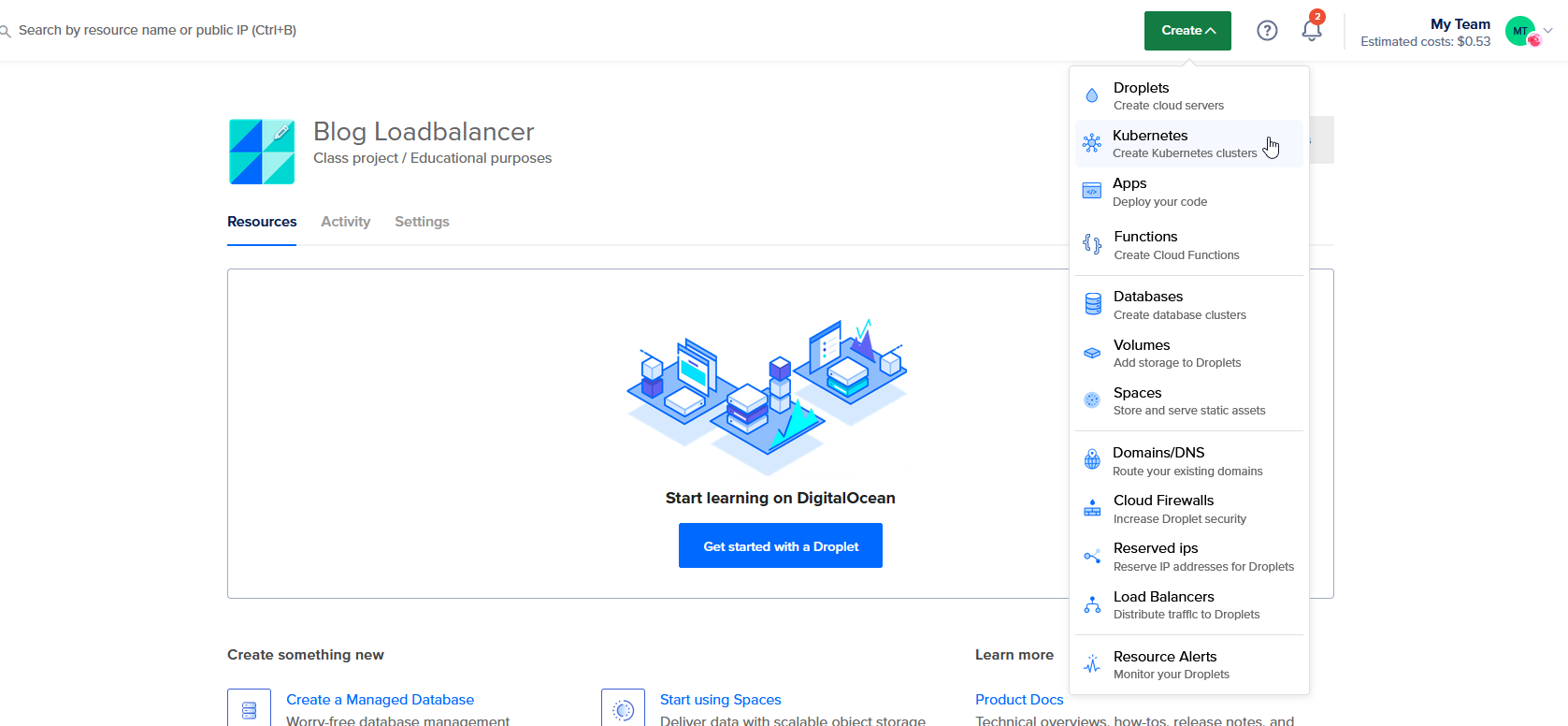
Task: Open the notifications bell
Action: 1312,31
